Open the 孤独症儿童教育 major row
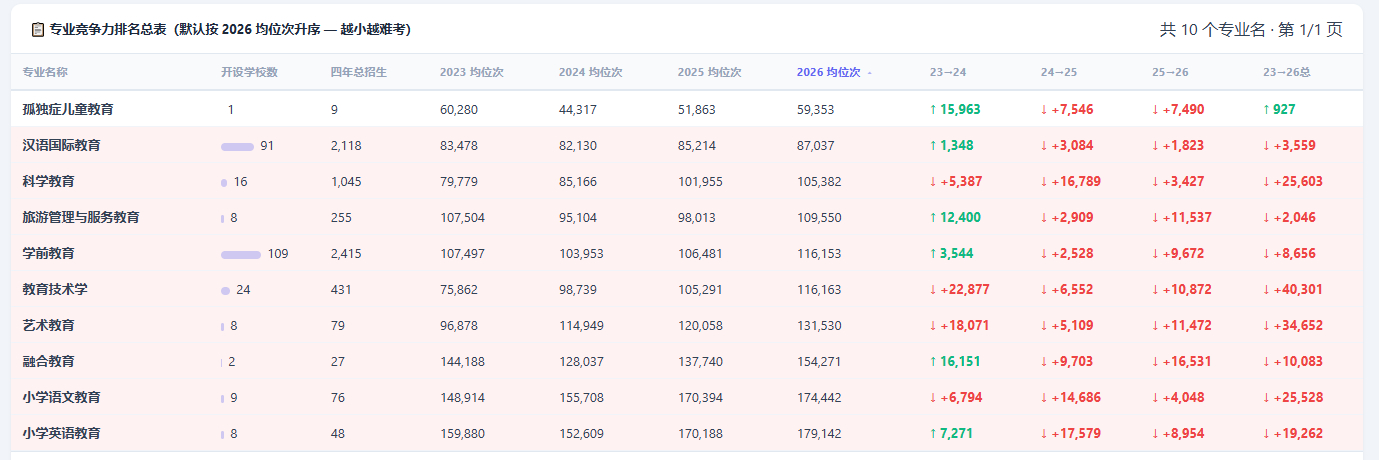The width and height of the screenshot is (1379, 460). (x=687, y=109)
